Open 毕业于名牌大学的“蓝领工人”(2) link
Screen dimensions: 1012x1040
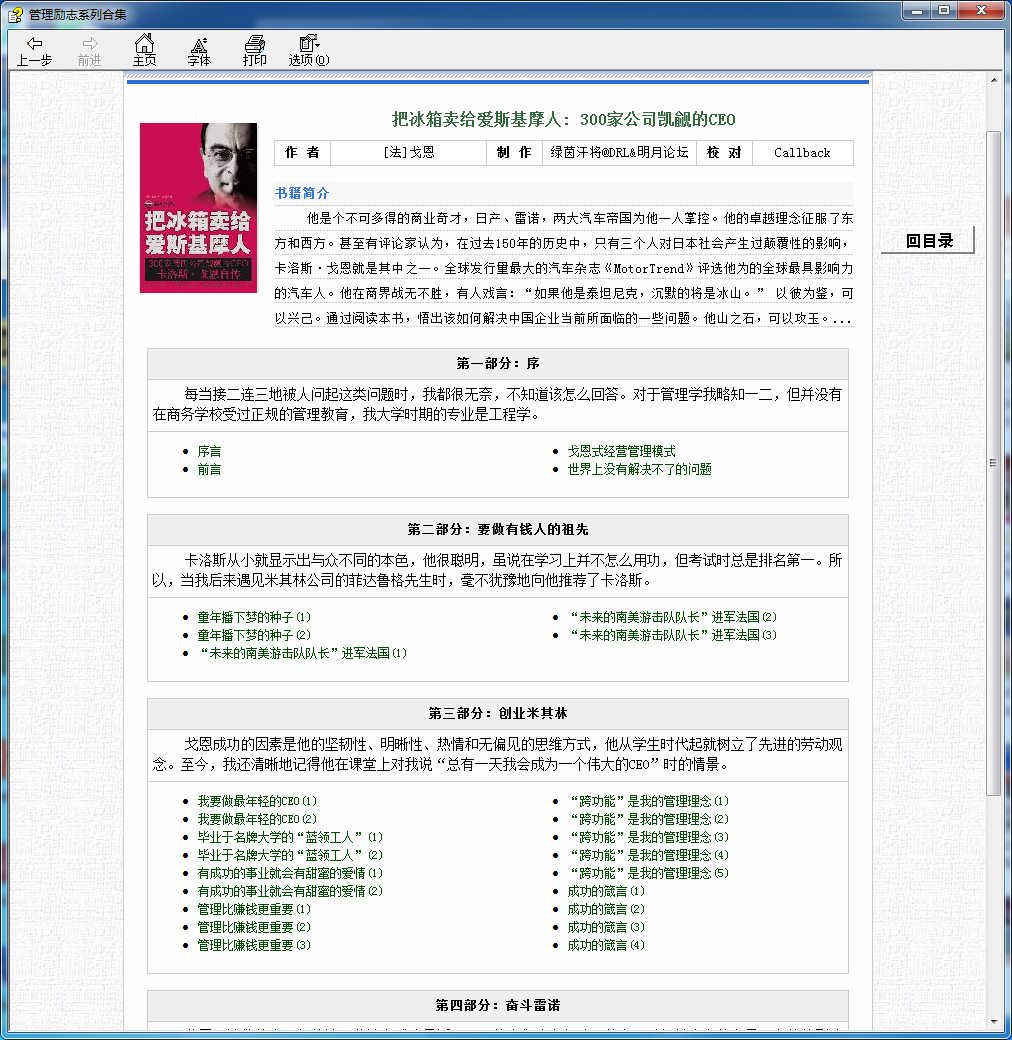point(290,855)
